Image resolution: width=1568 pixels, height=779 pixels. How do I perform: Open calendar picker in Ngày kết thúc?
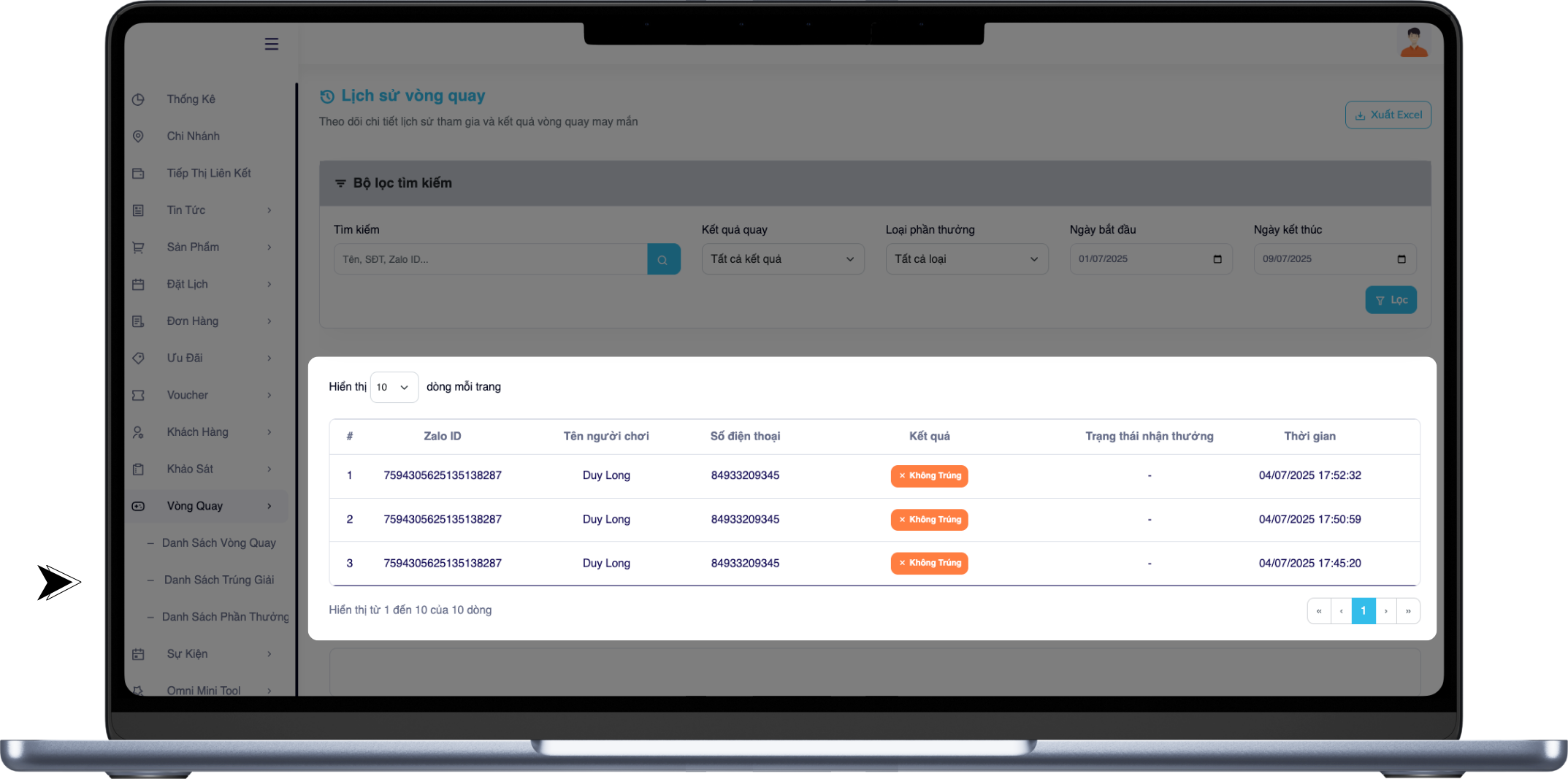pyautogui.click(x=1401, y=259)
